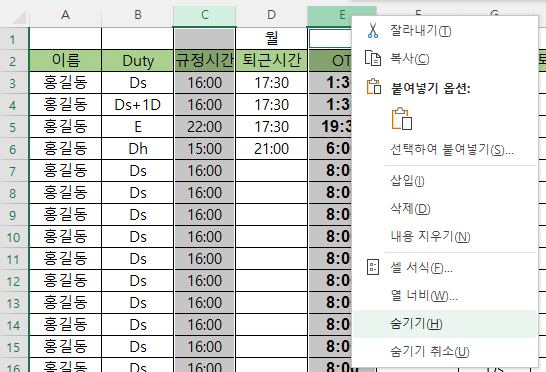546x372 pixels.
Task: Click the 22:00 cell in 규정시간 column
Action: [205, 127]
